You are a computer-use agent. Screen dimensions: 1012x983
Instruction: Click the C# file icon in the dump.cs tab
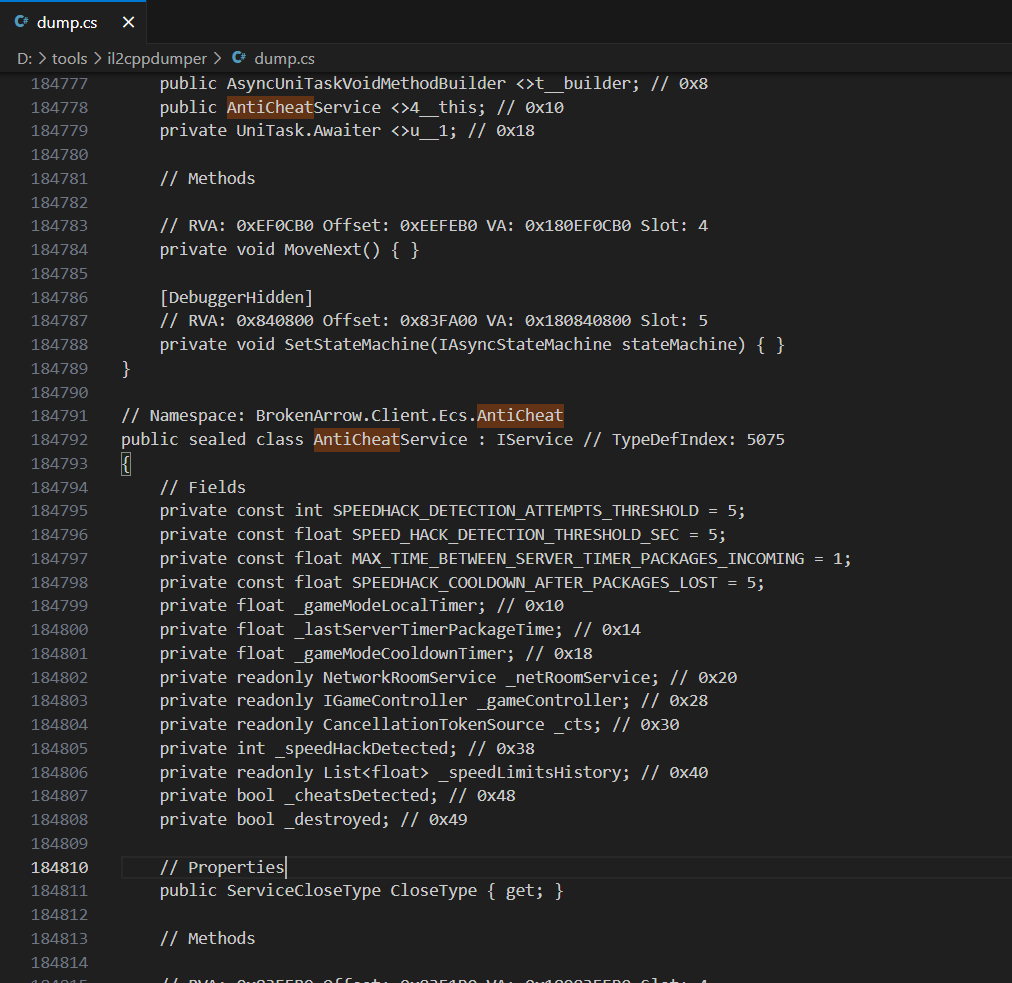[21, 21]
